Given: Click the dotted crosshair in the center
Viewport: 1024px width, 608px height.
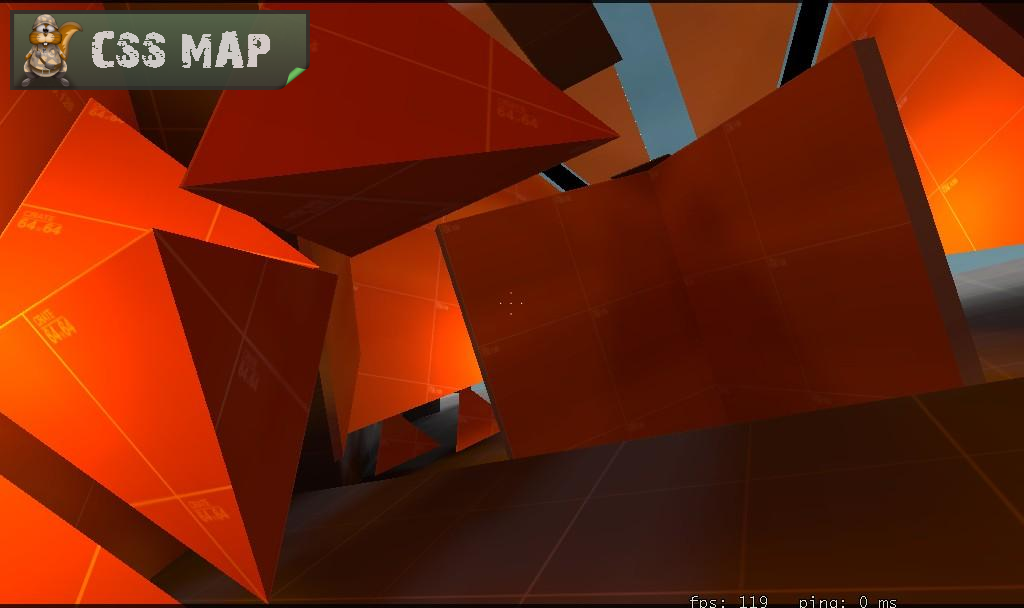Looking at the screenshot, I should pos(511,302).
